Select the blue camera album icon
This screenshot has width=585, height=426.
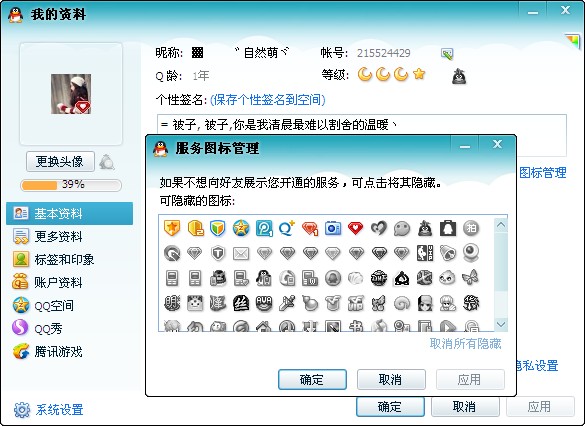tap(333, 228)
